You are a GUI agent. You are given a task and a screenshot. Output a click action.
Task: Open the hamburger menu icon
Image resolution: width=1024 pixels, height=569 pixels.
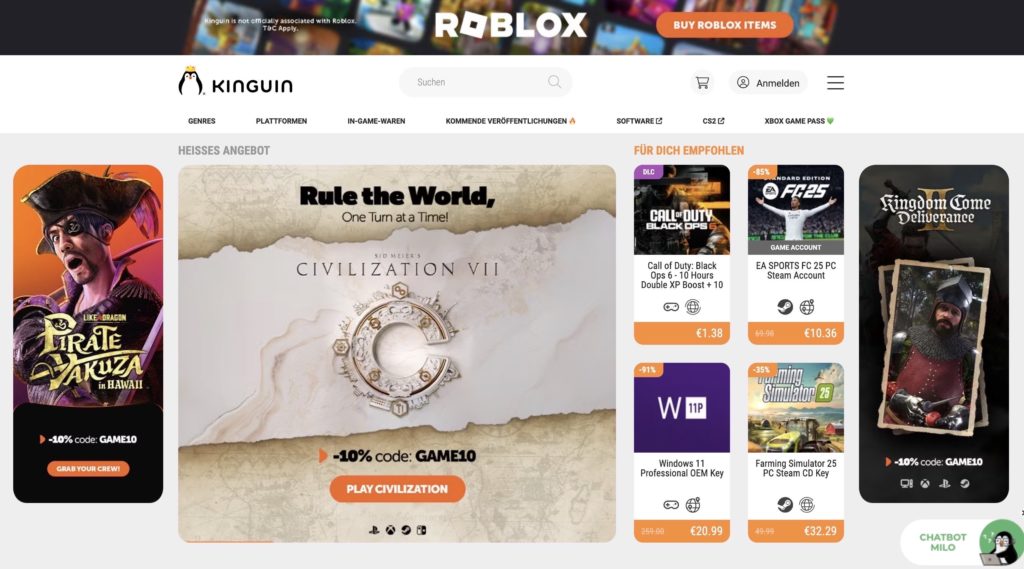[x=835, y=83]
